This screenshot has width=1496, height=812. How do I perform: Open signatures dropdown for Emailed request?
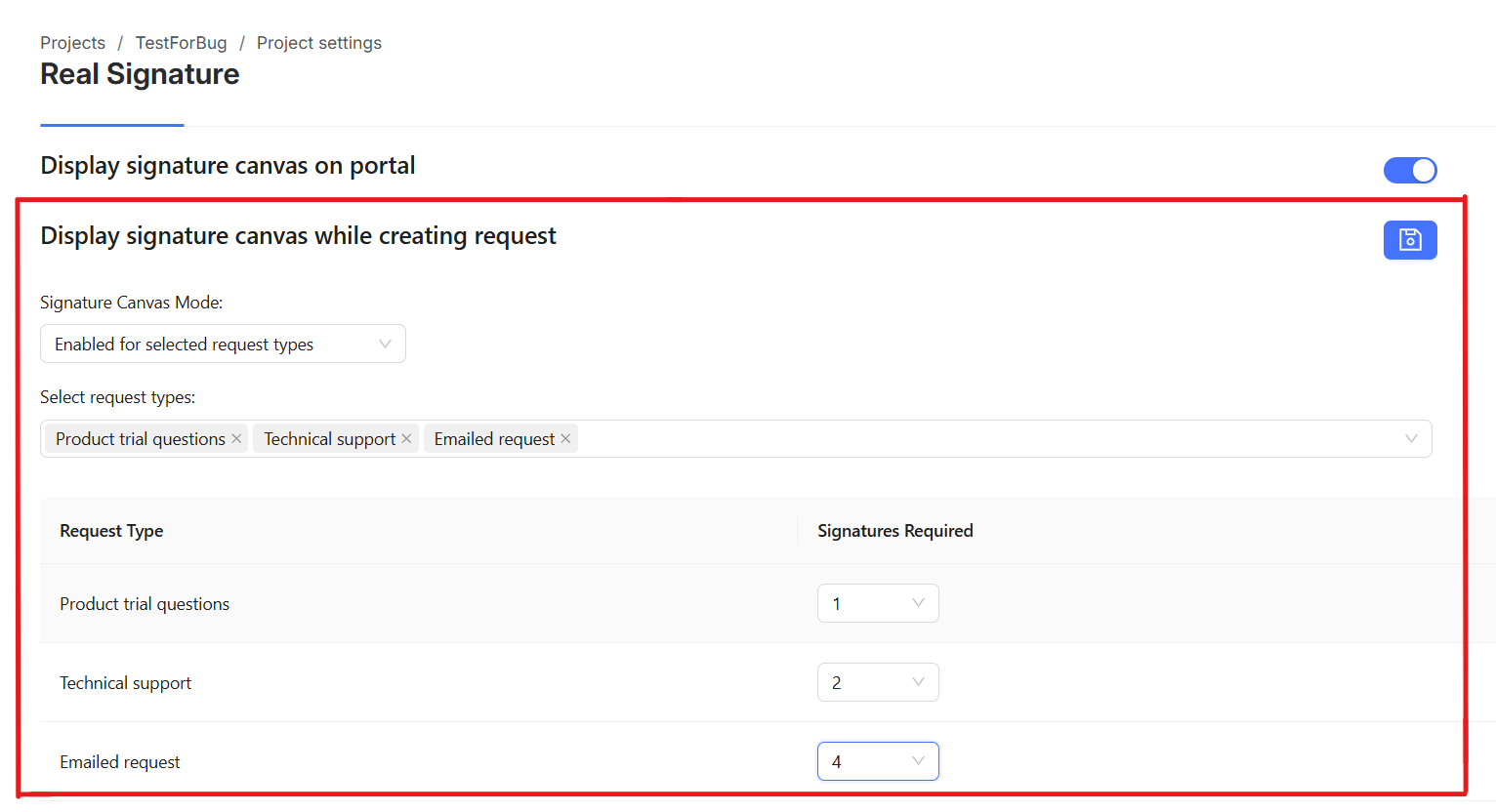877,762
